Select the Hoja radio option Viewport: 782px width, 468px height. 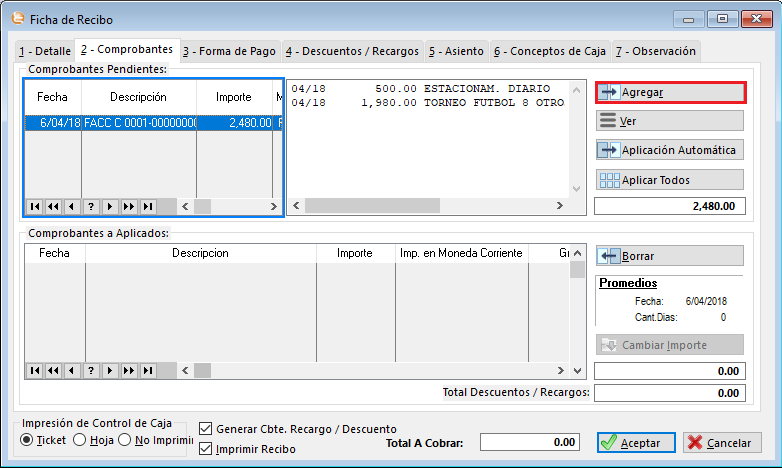[x=80, y=440]
